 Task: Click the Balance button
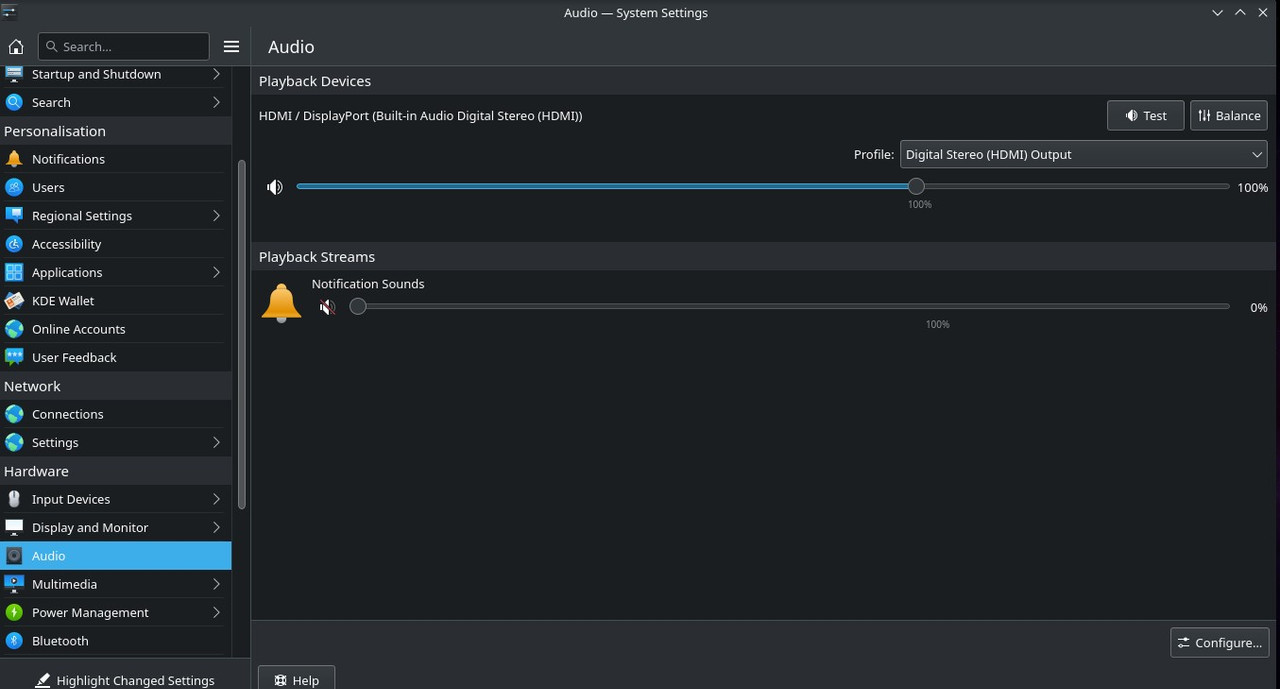click(1228, 115)
